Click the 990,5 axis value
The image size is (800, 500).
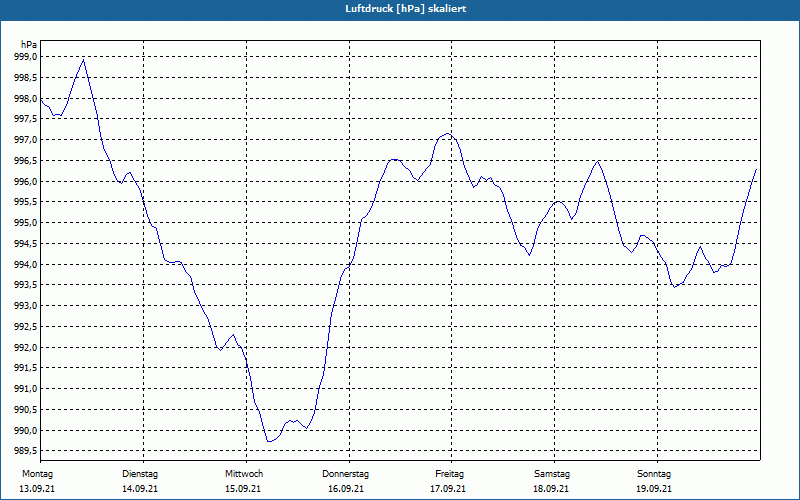tap(26, 410)
